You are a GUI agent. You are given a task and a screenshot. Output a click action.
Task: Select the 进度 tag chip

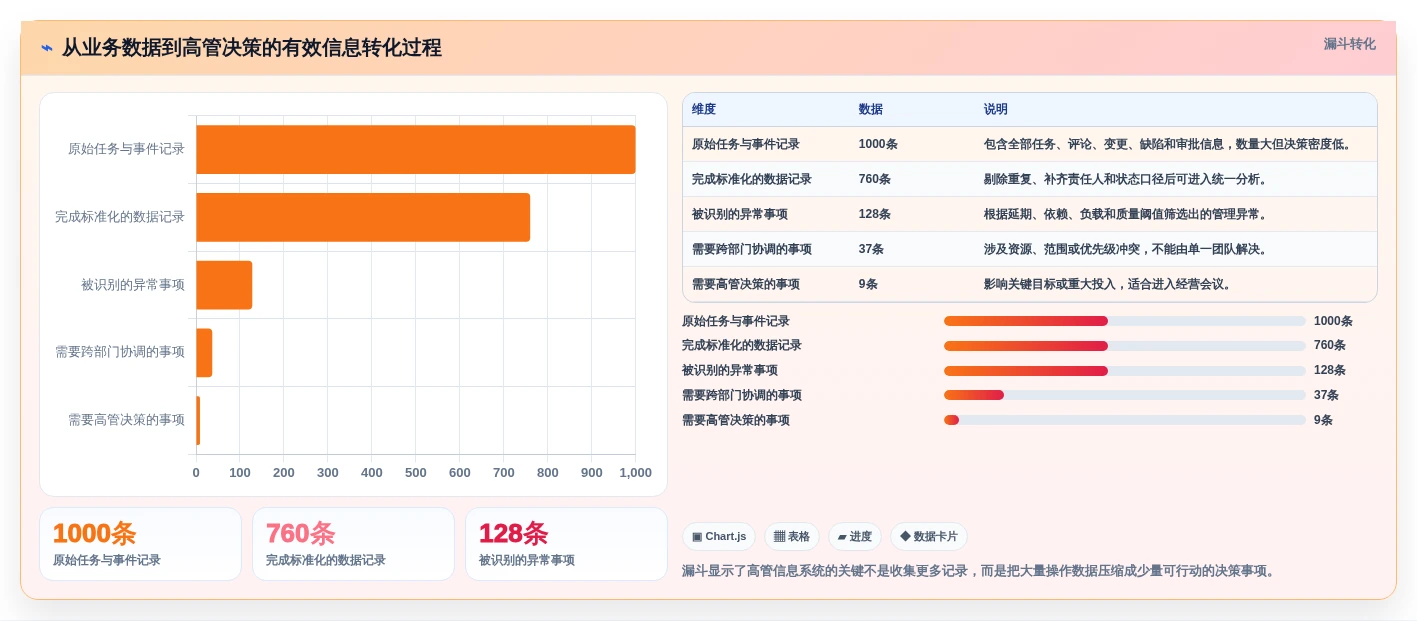pyautogui.click(x=855, y=537)
